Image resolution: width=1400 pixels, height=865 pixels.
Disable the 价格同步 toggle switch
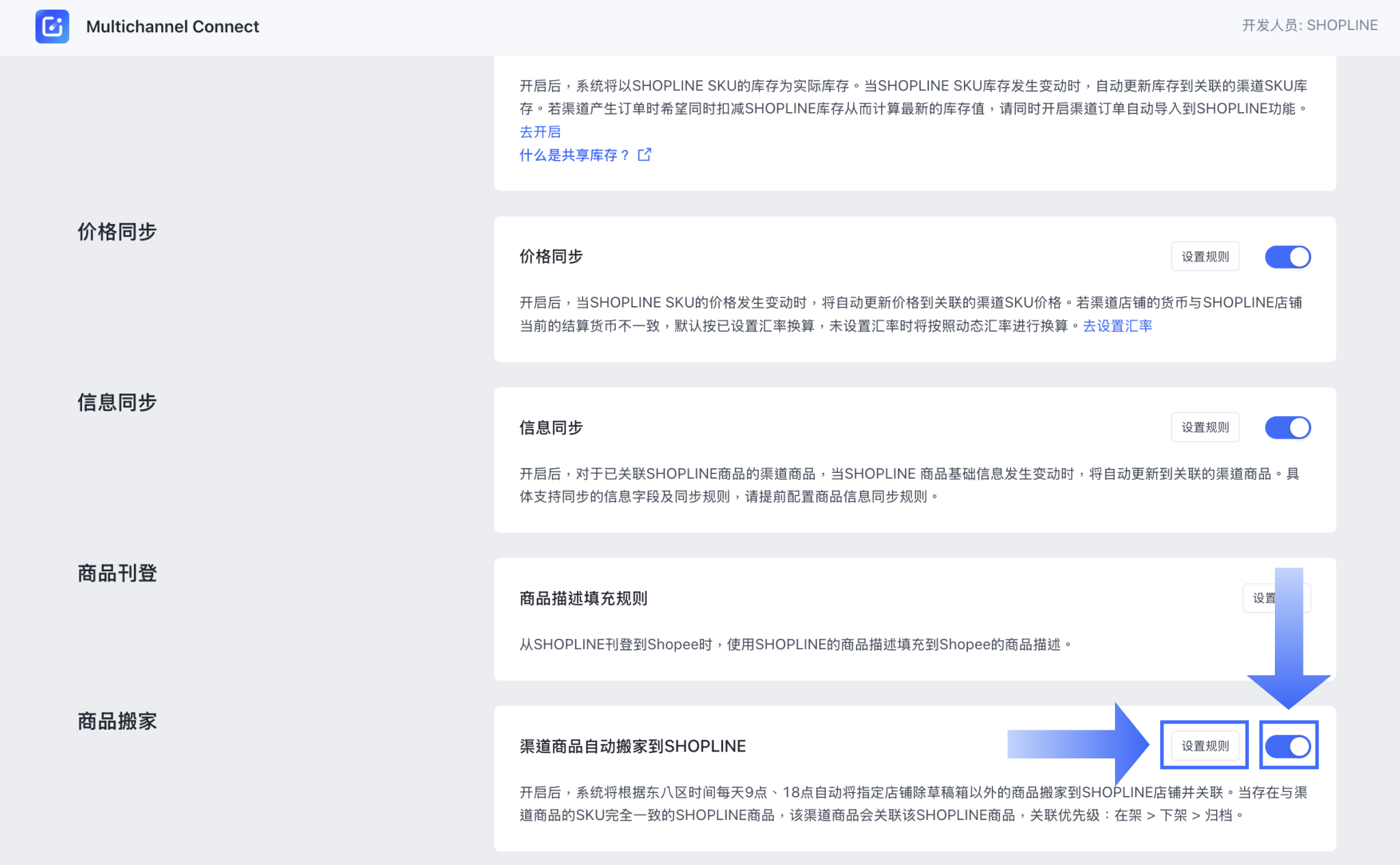click(x=1287, y=257)
